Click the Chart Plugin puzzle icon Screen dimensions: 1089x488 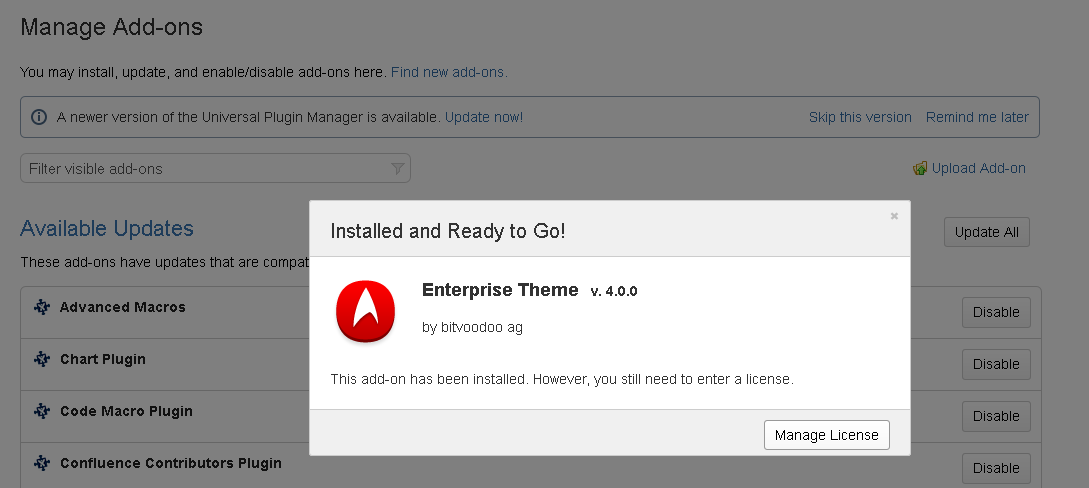point(42,359)
